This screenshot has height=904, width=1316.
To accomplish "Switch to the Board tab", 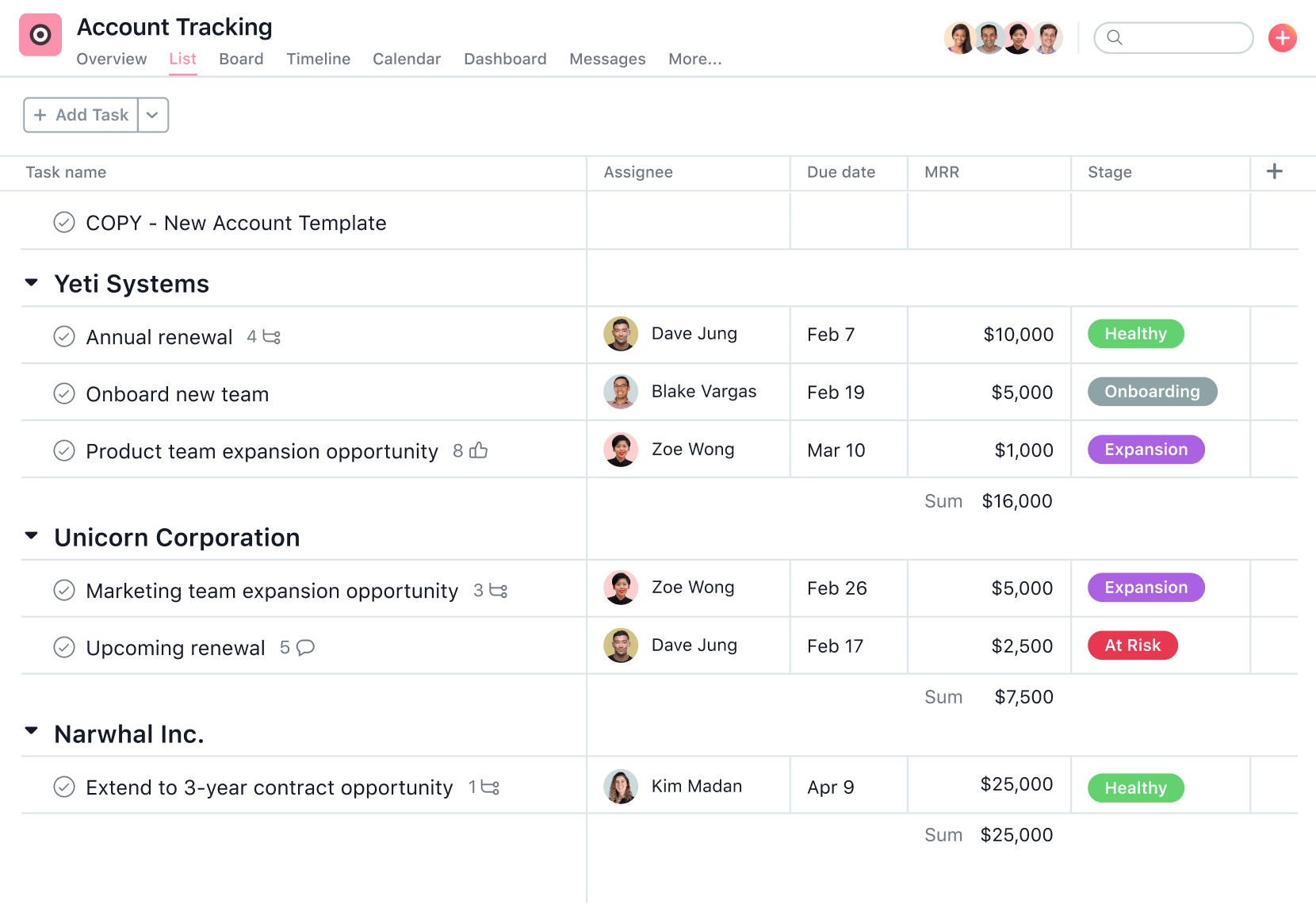I will click(241, 59).
